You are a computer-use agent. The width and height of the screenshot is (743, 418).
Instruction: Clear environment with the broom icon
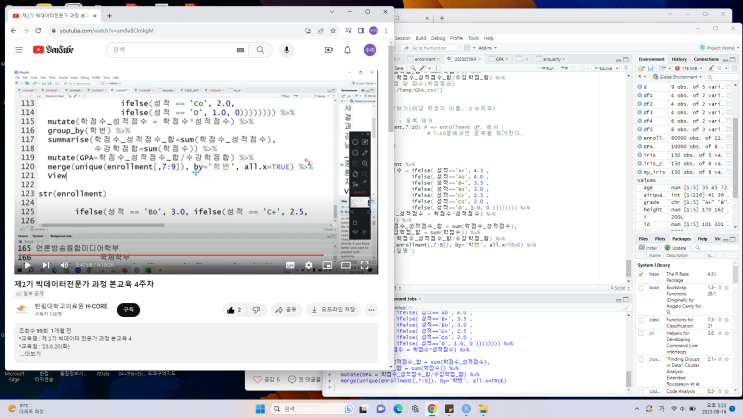(711, 68)
